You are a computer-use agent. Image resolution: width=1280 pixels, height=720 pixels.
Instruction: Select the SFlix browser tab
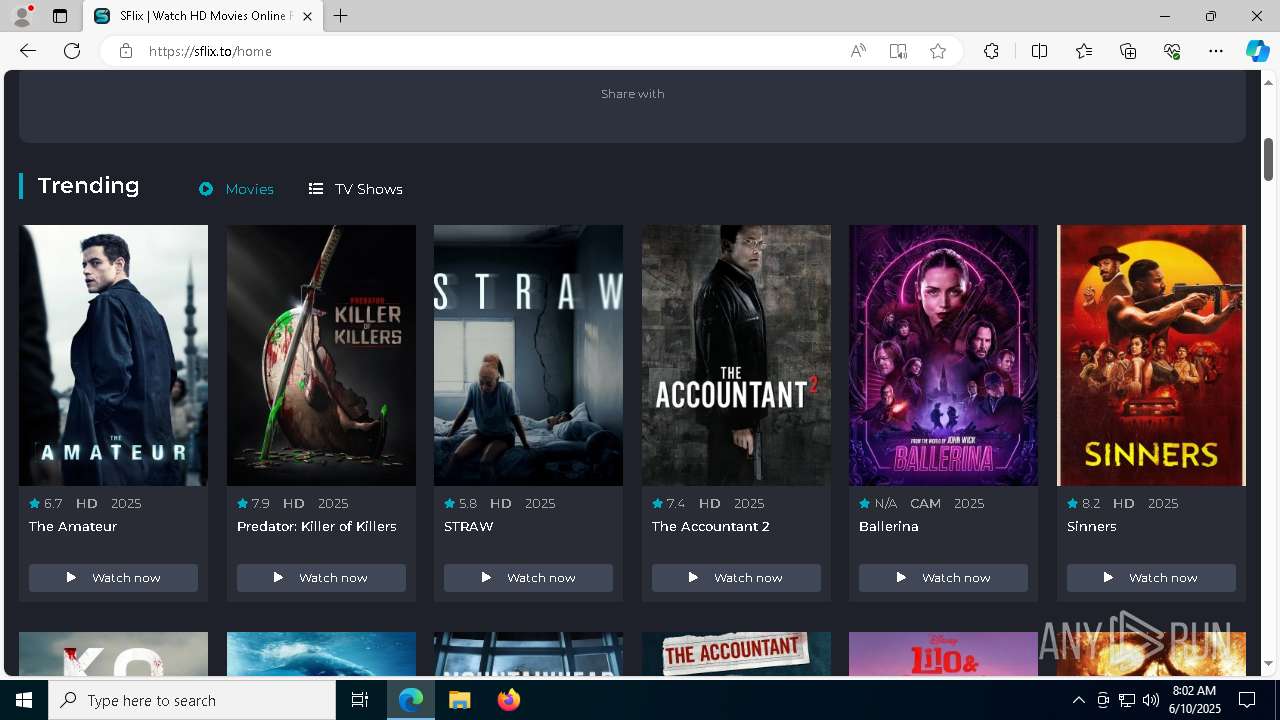(204, 16)
